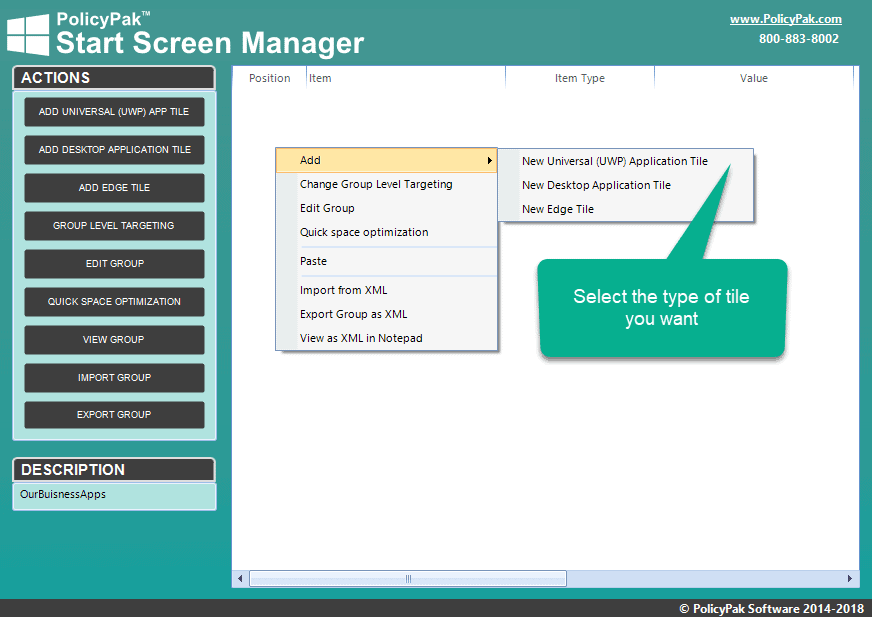Click the View Group button
The height and width of the screenshot is (617, 872).
click(114, 339)
